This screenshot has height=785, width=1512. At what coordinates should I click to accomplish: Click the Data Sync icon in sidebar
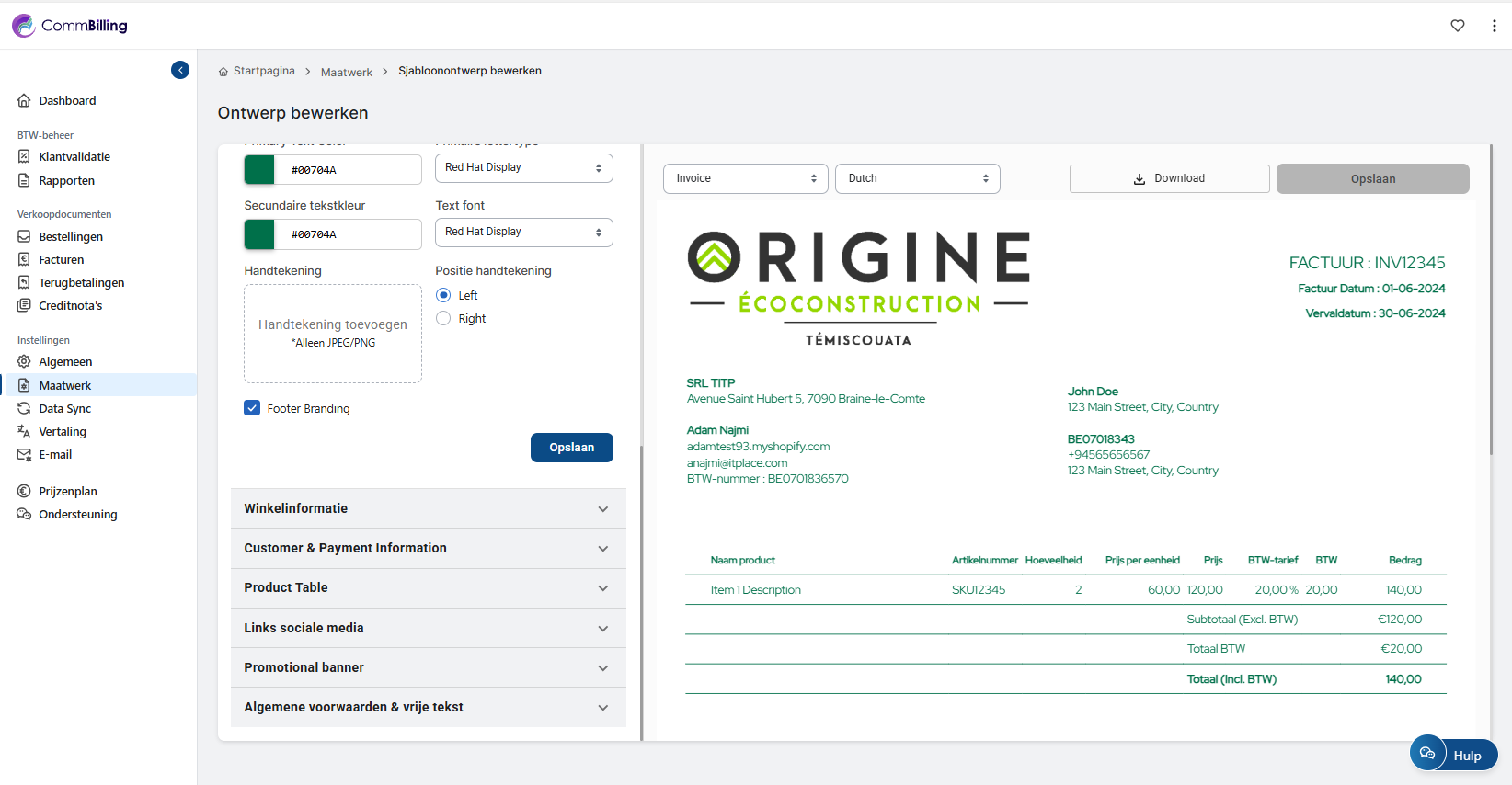point(25,408)
